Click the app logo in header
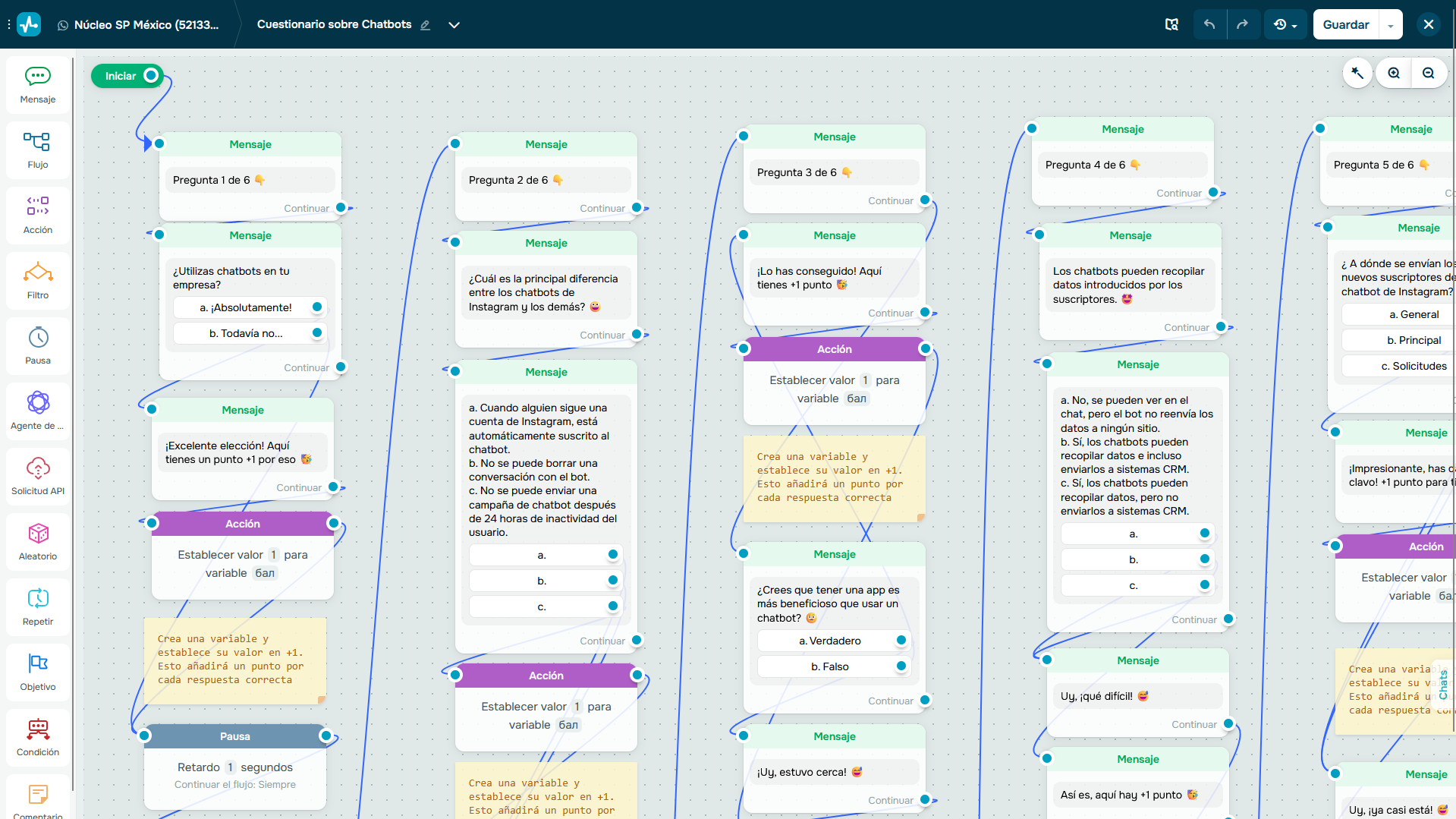 click(x=30, y=24)
